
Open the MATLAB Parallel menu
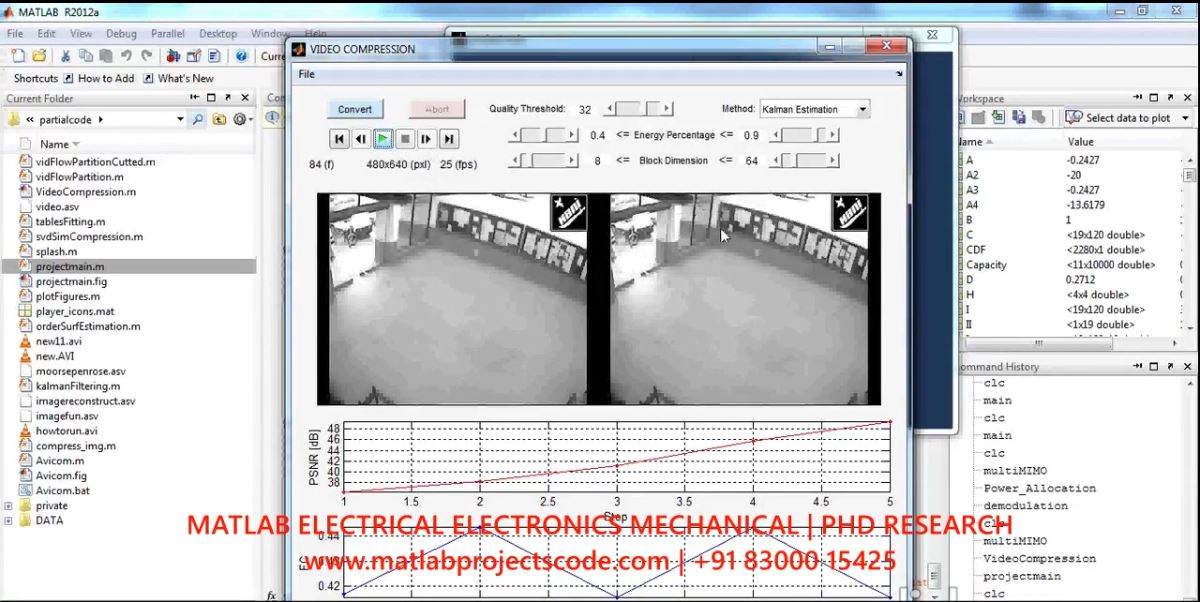click(168, 33)
